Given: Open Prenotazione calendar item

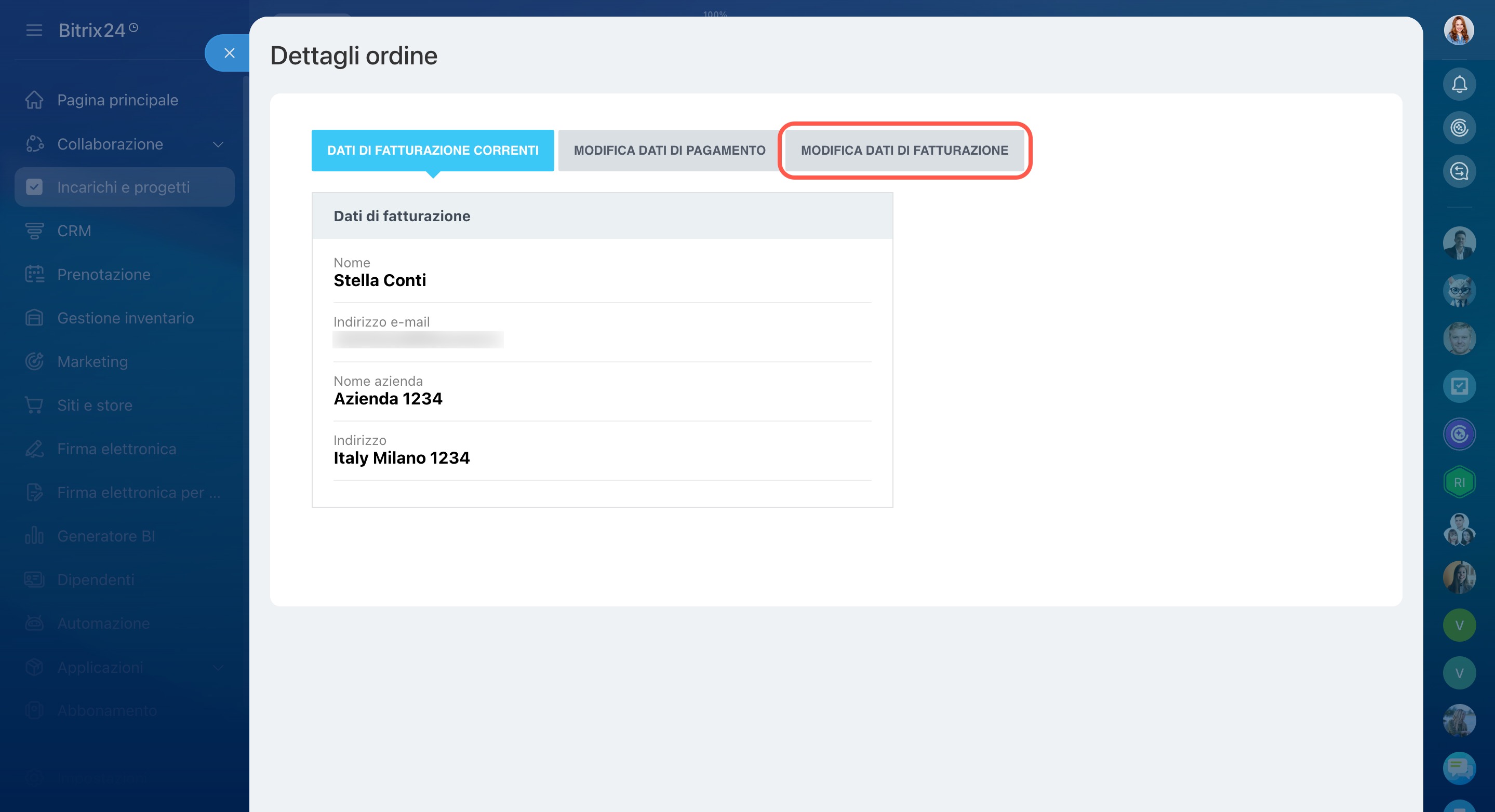Looking at the screenshot, I should click(104, 274).
